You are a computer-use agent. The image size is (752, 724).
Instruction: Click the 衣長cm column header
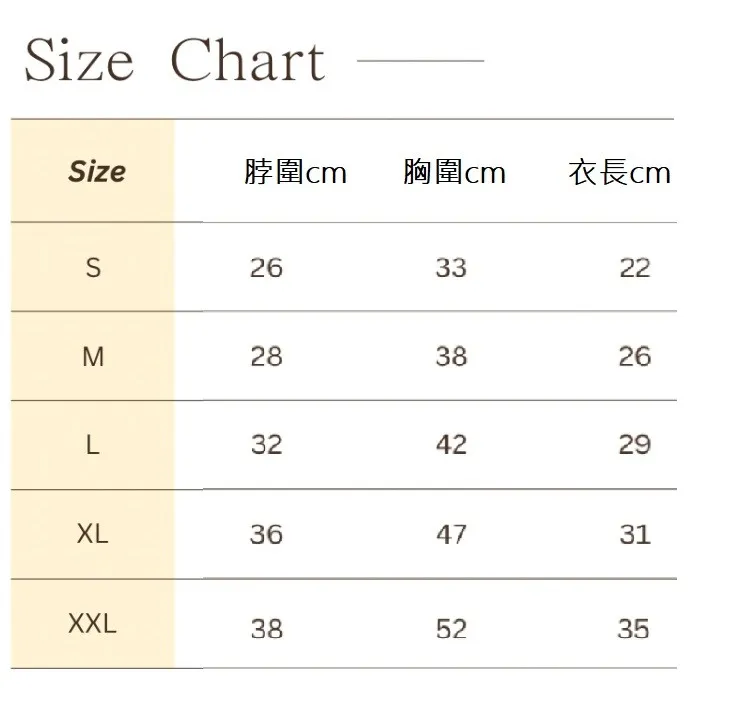pos(619,172)
